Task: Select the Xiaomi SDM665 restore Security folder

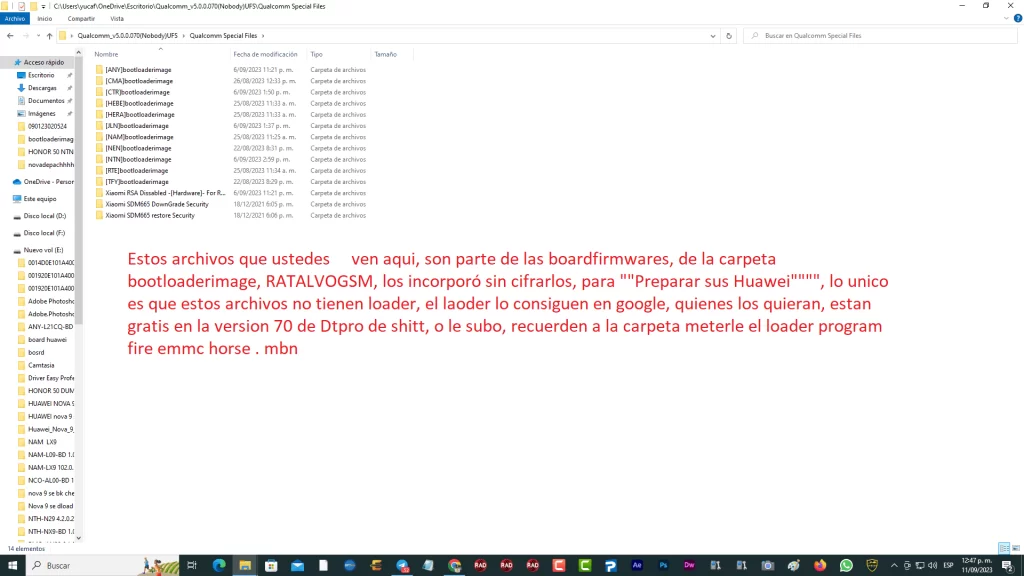Action: 150,215
